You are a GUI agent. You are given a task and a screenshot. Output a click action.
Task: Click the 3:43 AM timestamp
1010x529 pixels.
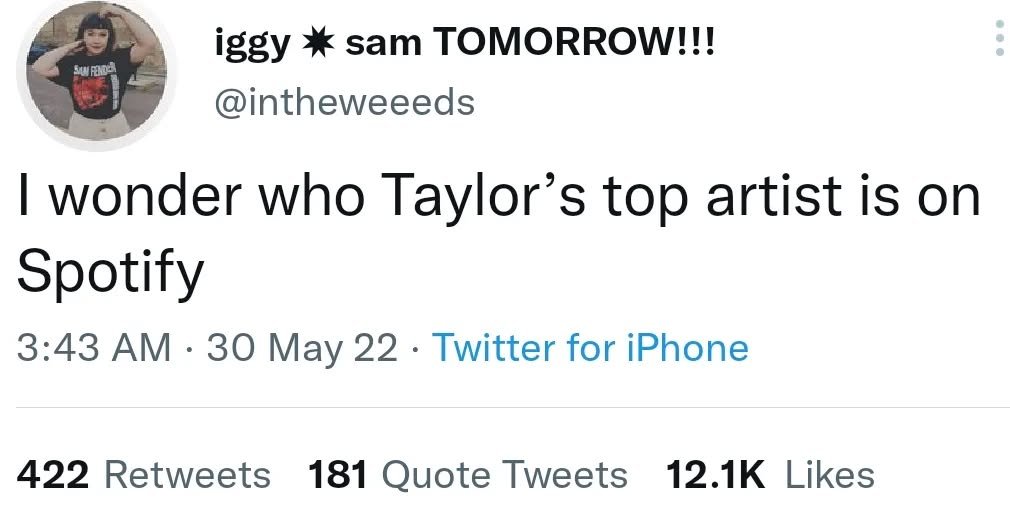pos(94,348)
